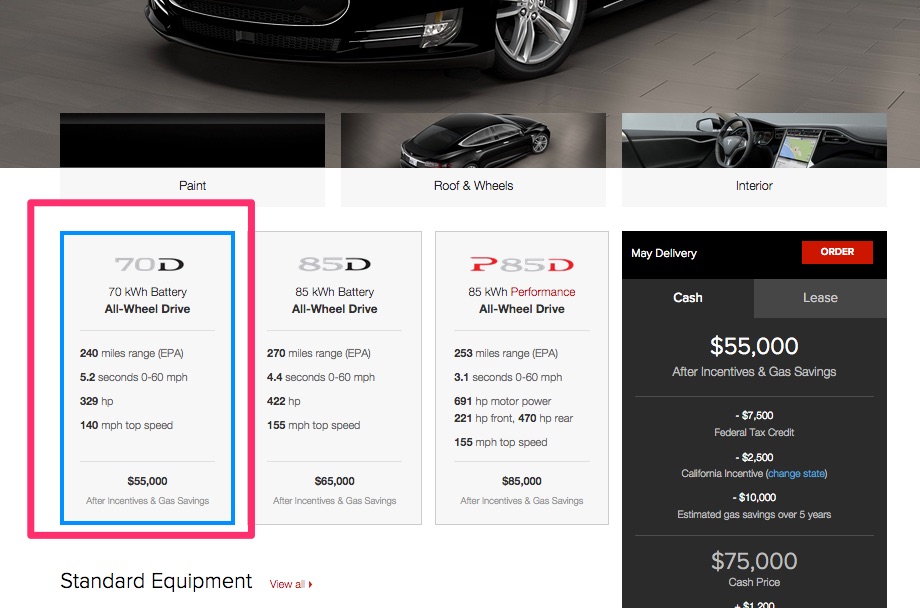Screen dimensions: 920x608
Task: Click '4.4 seconds 0-60 mph' text
Action: point(321,377)
